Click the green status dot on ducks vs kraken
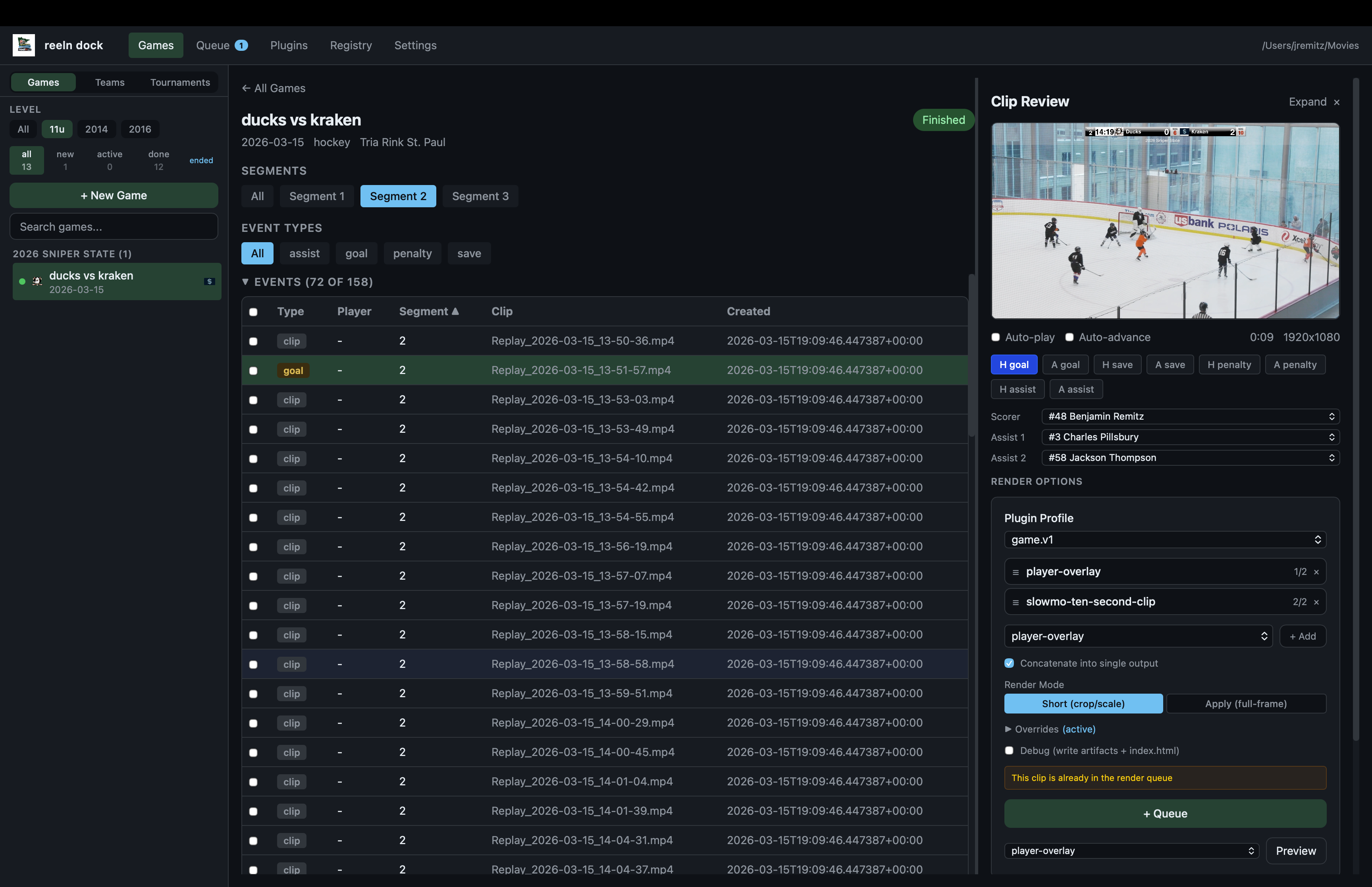Screen dimensions: 1372x887 click(x=21, y=282)
